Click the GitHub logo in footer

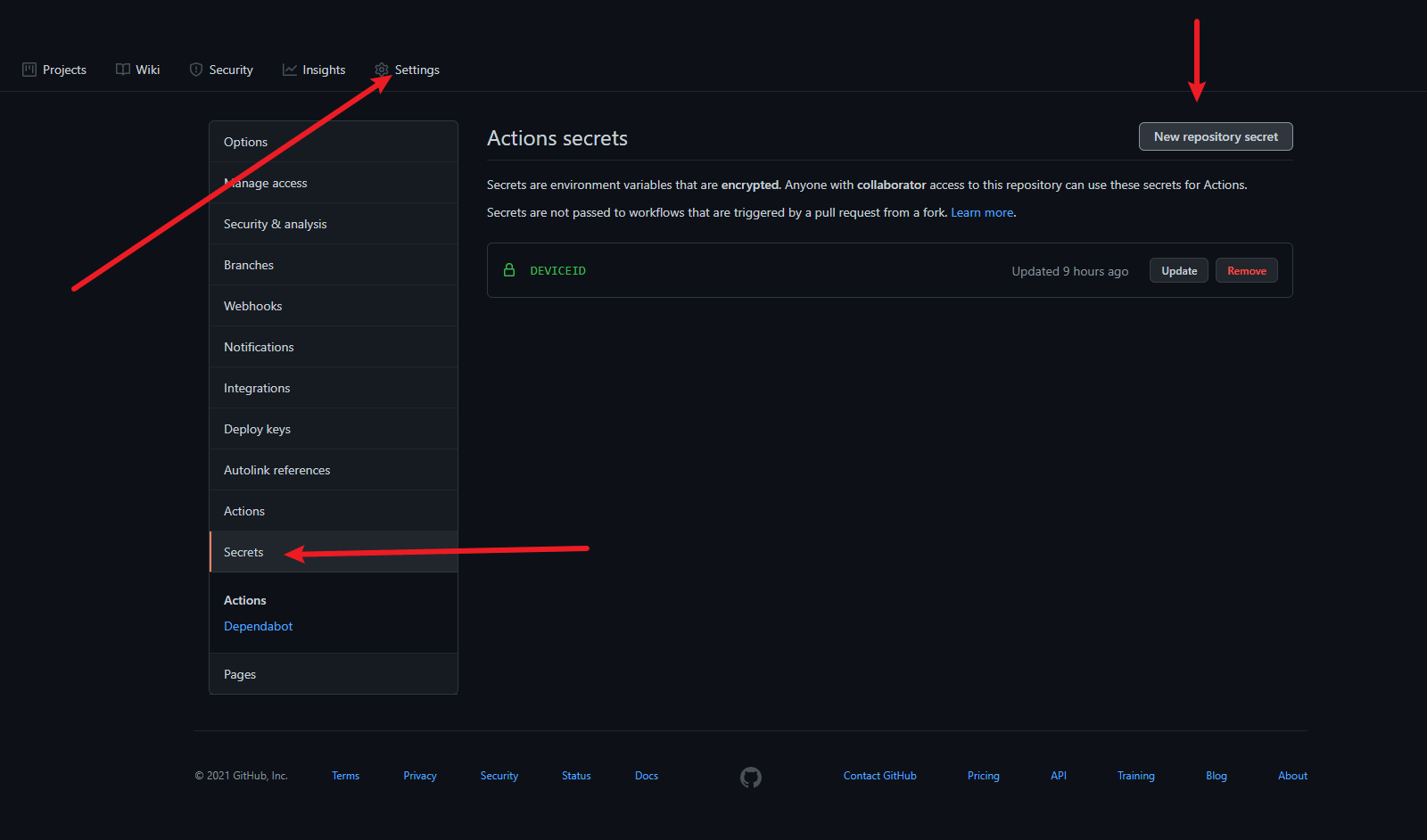coord(751,778)
